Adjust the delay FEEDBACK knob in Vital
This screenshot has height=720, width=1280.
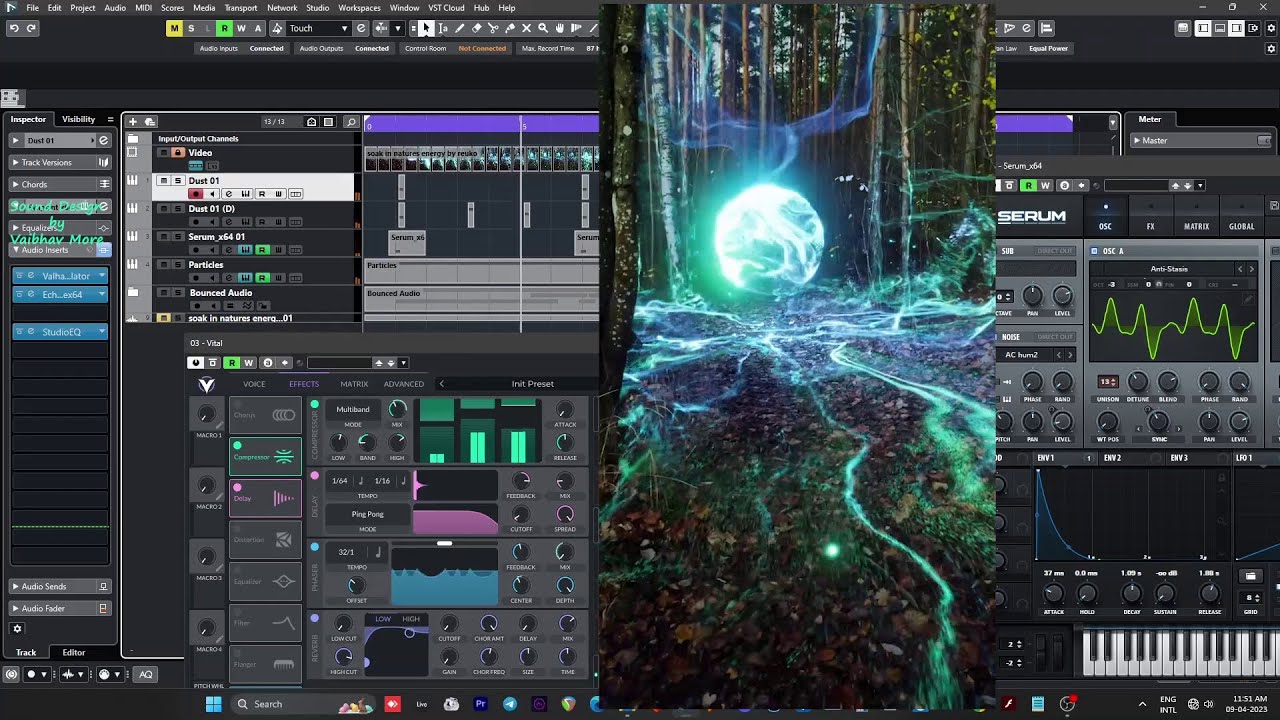(x=521, y=480)
